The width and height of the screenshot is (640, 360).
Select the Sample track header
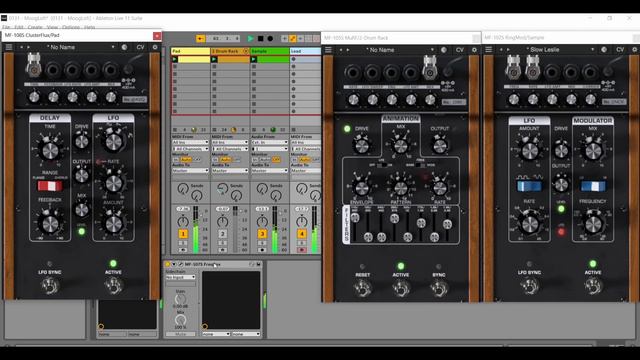[269, 51]
